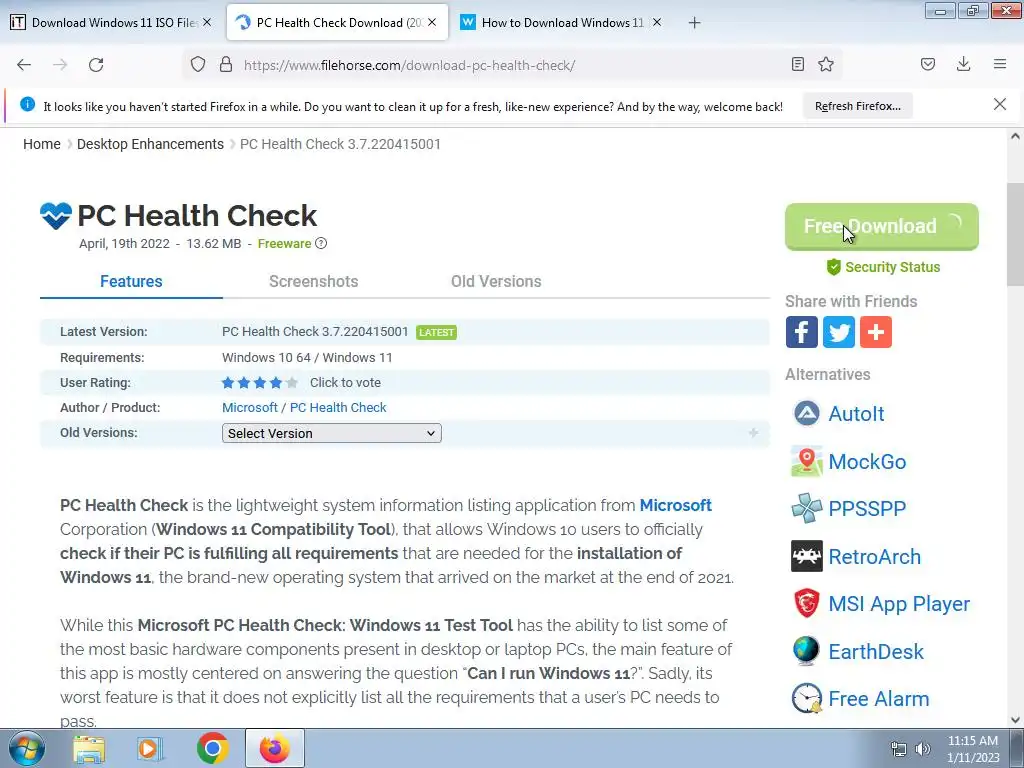
Task: Open the Microsoft author link
Action: tap(249, 408)
